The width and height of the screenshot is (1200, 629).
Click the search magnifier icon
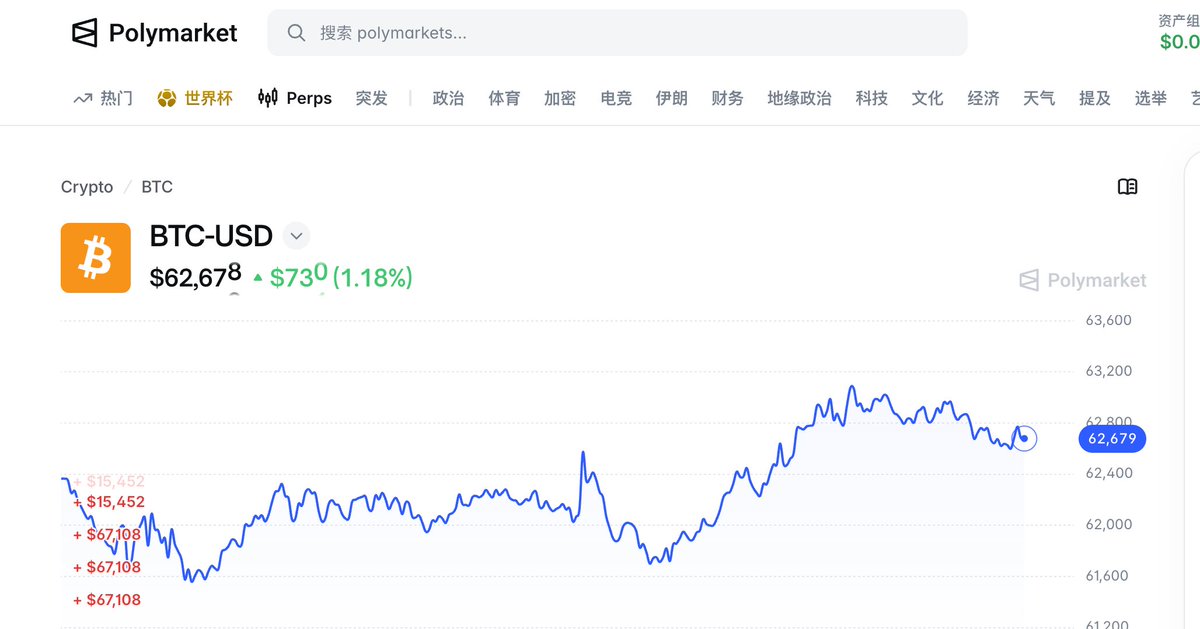296,33
